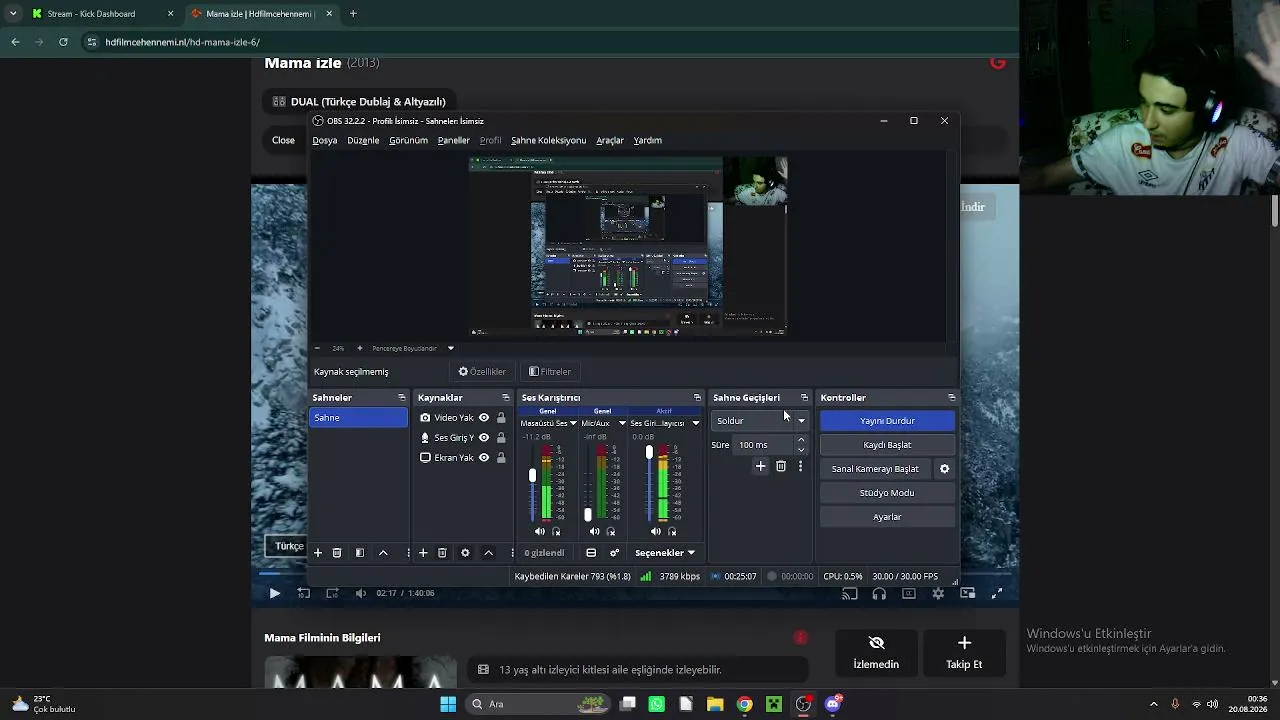Image resolution: width=1280 pixels, height=720 pixels.
Task: Float the Ses Karıştırıcı dock
Action: 697,398
